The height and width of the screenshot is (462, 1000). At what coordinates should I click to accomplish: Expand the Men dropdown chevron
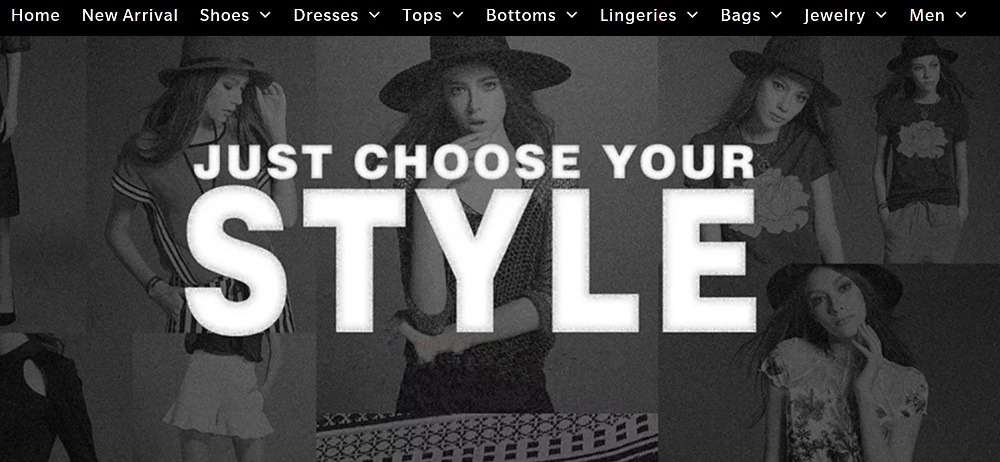pyautogui.click(x=961, y=15)
